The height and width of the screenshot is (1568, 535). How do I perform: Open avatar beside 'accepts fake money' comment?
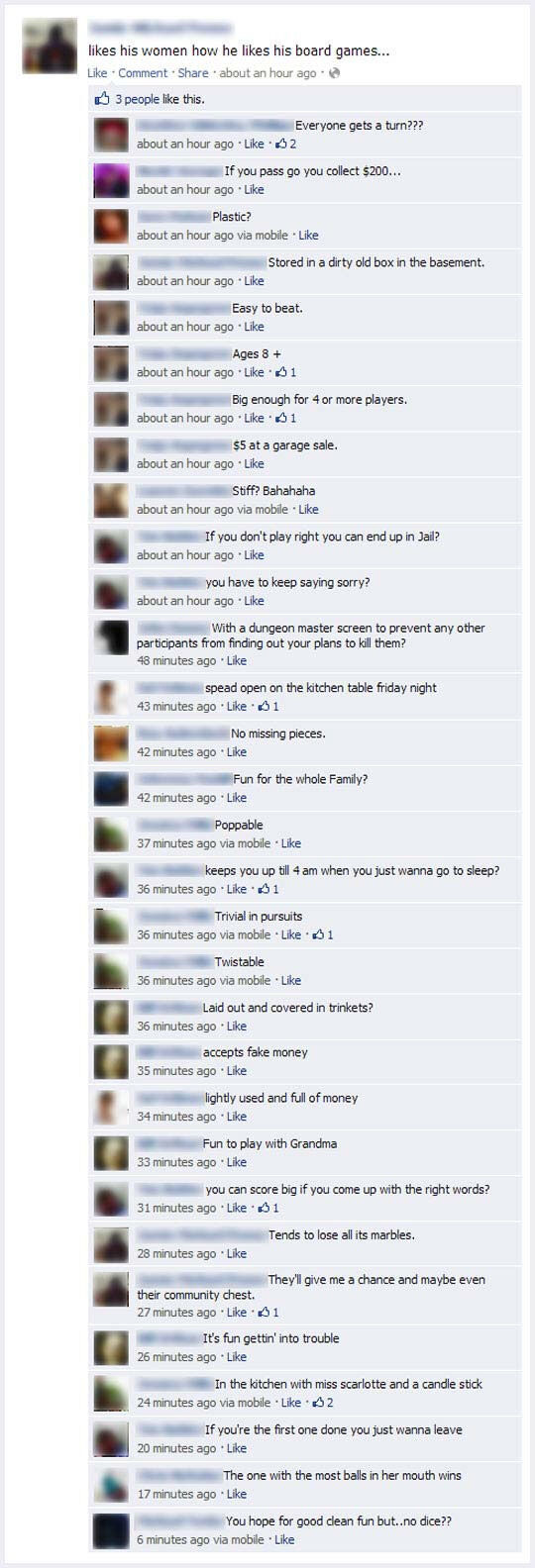111,1062
